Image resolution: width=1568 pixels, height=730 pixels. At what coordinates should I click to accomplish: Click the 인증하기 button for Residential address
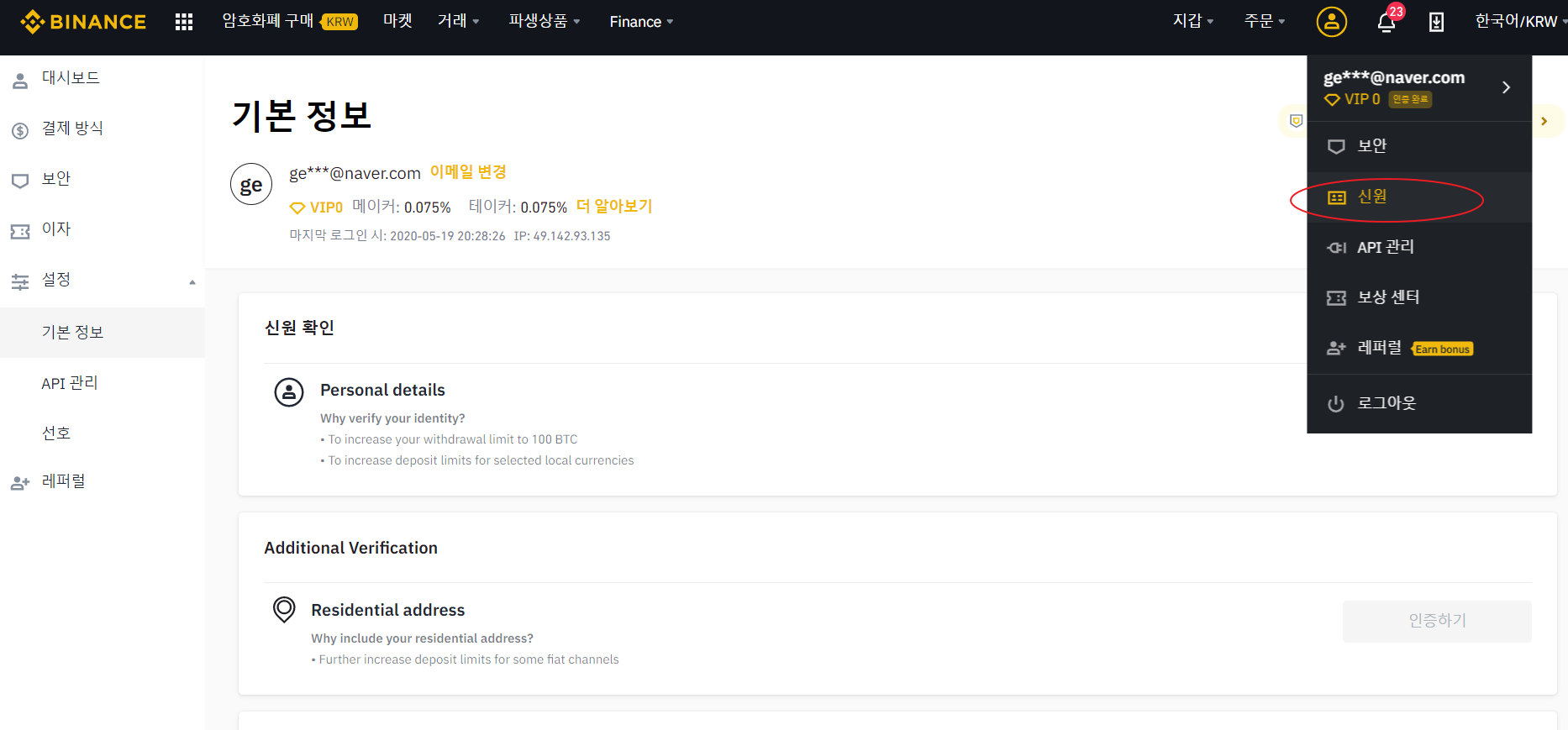tap(1437, 622)
